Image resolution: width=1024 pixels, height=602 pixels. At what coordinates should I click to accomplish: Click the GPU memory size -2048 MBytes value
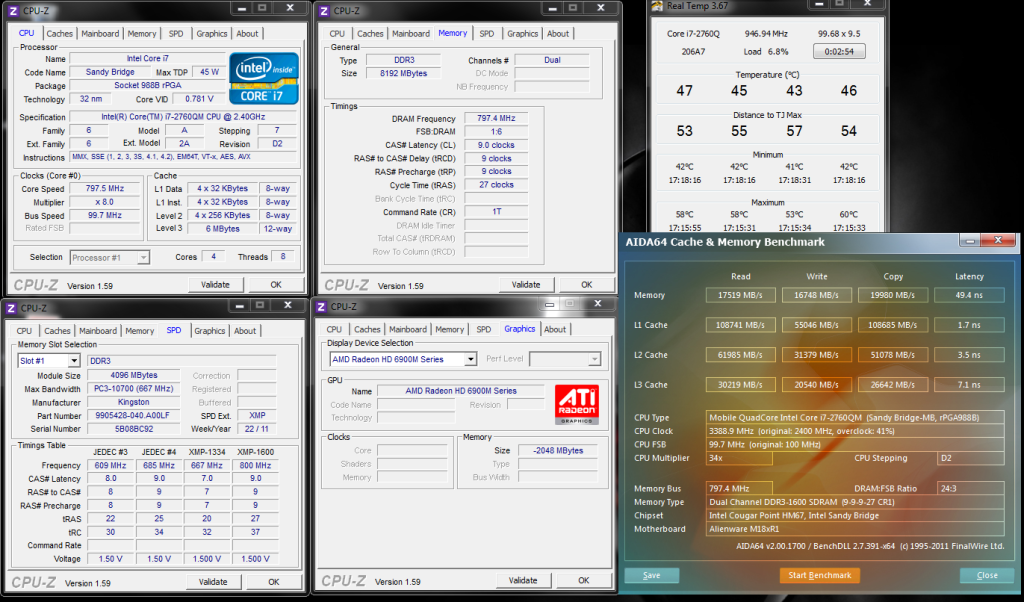pyautogui.click(x=558, y=451)
